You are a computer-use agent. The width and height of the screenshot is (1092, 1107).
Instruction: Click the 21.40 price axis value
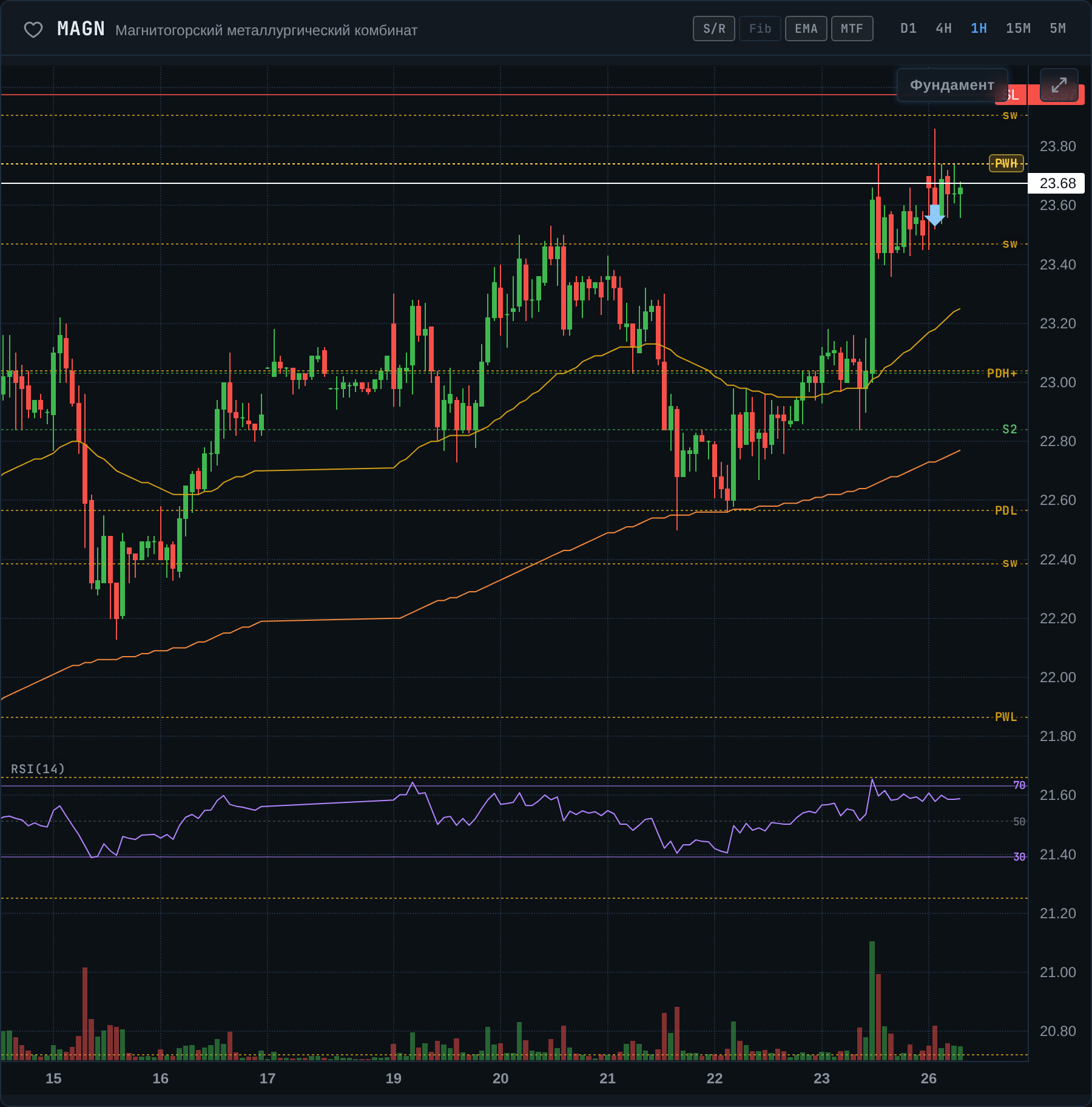(x=1057, y=855)
